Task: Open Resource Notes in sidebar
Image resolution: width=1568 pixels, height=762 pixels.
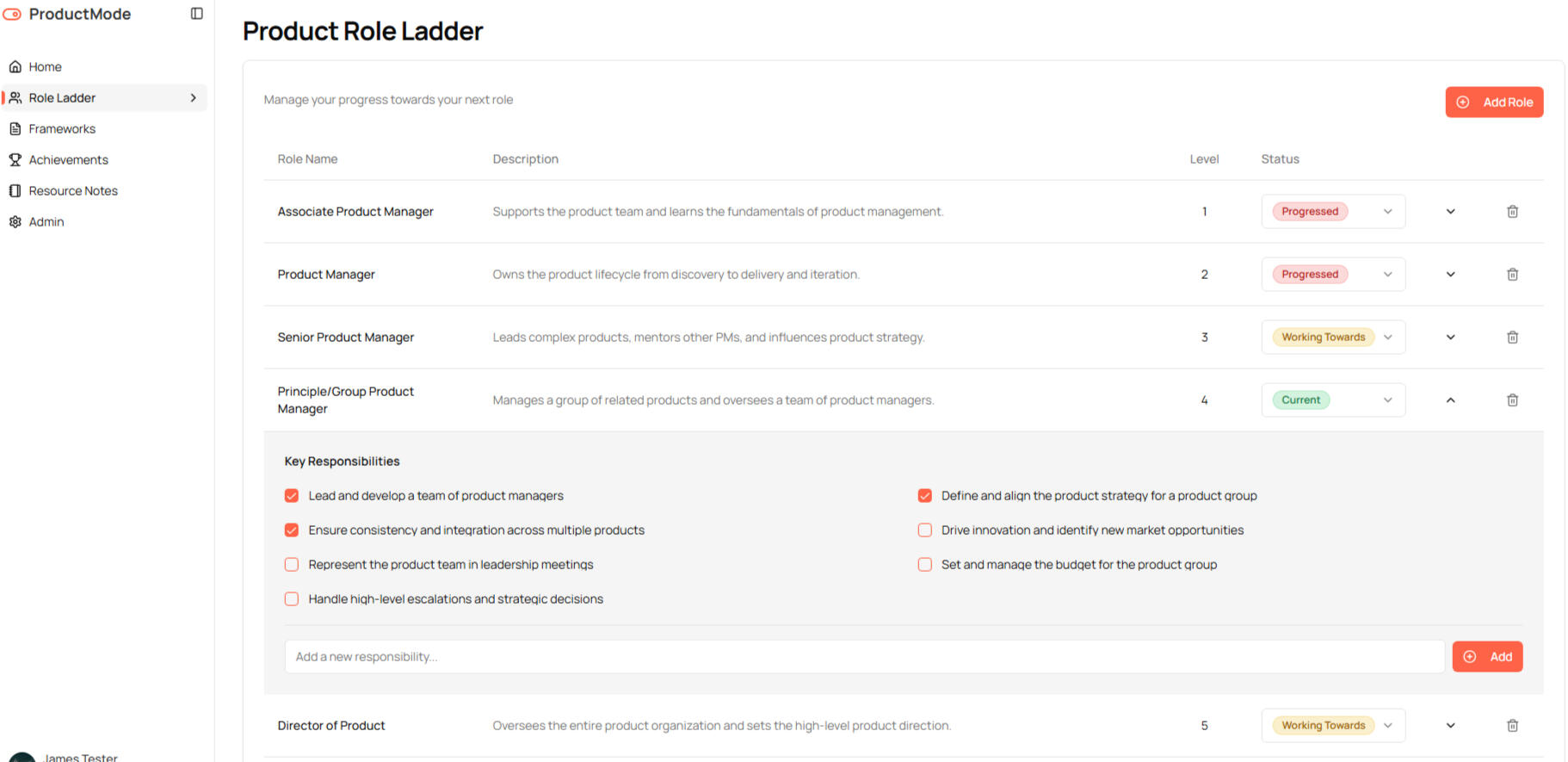Action: pyautogui.click(x=73, y=191)
